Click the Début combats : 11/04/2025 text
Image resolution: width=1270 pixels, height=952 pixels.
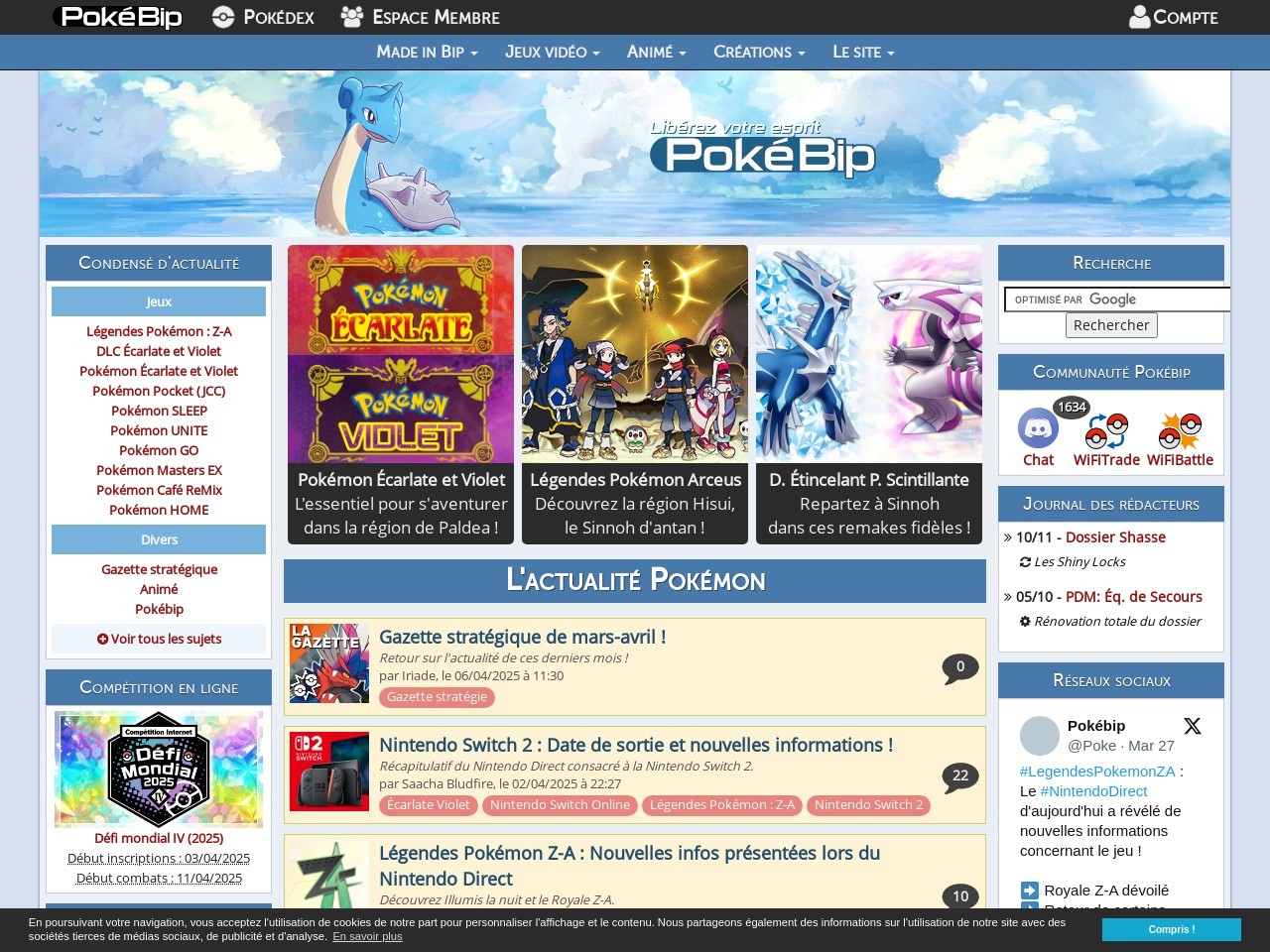point(159,878)
